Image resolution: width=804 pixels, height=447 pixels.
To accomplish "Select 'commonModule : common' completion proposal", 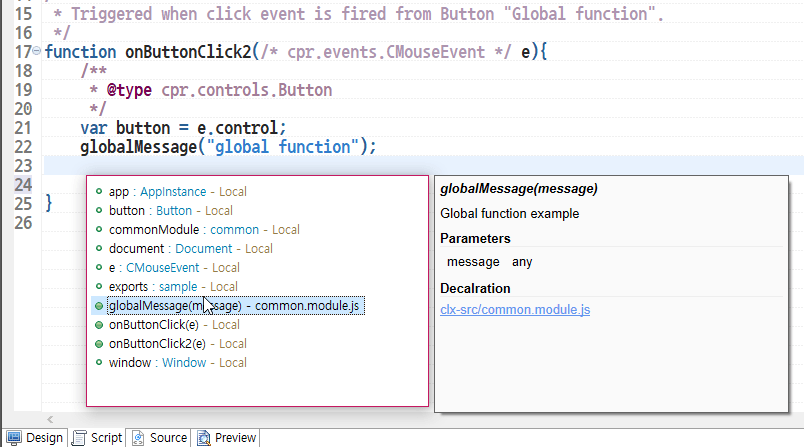I will [x=204, y=230].
